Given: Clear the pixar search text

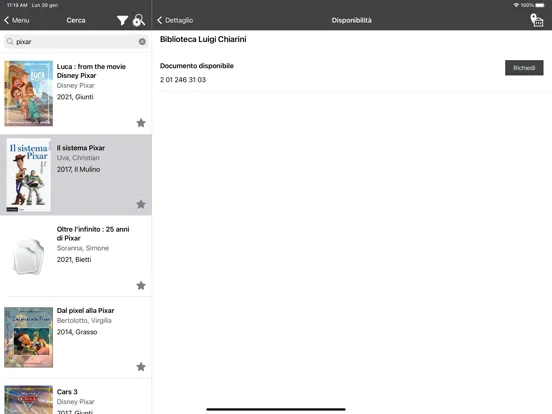Looking at the screenshot, I should (142, 42).
